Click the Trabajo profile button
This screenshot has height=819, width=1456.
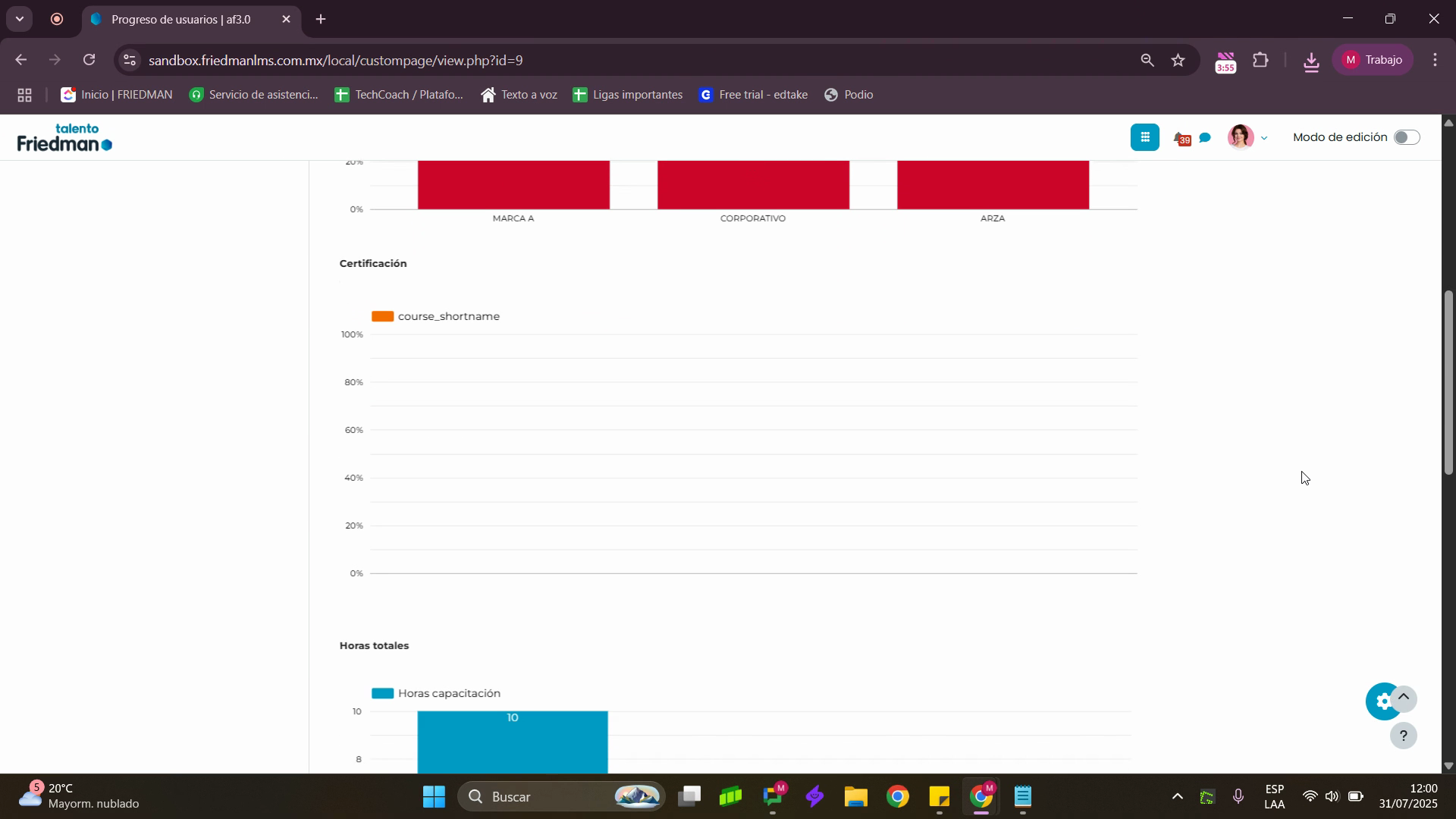[1373, 61]
